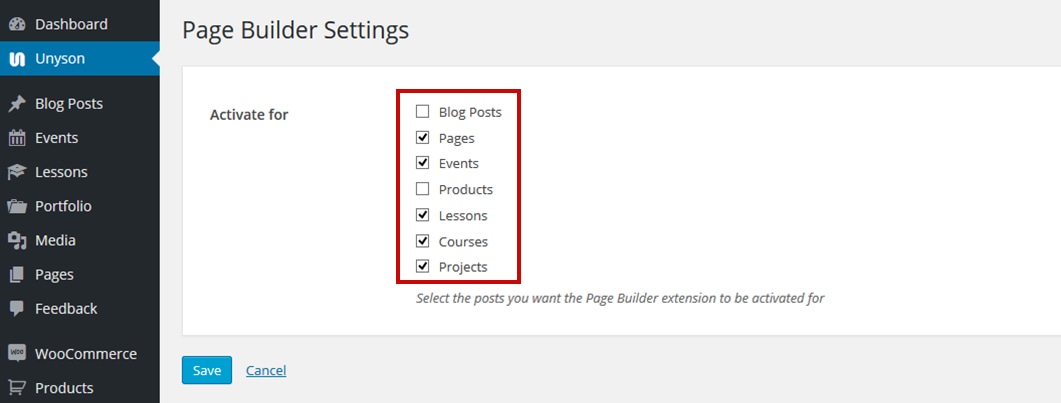Click the Lessons graduation cap icon
This screenshot has height=403, width=1061.
17,172
